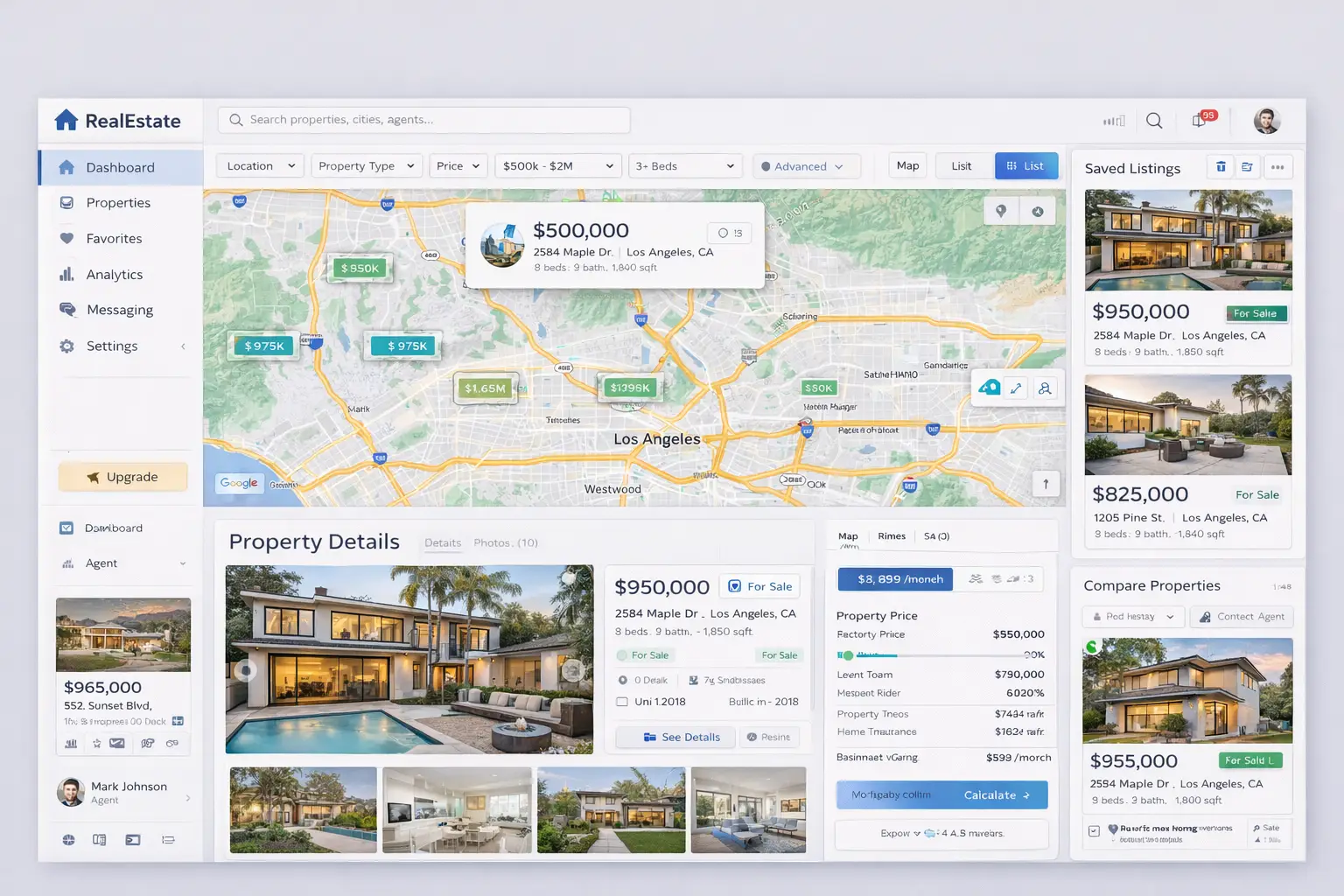This screenshot has height=896, width=1344.
Task: Open the Property Type filter dropdown
Action: [x=366, y=165]
